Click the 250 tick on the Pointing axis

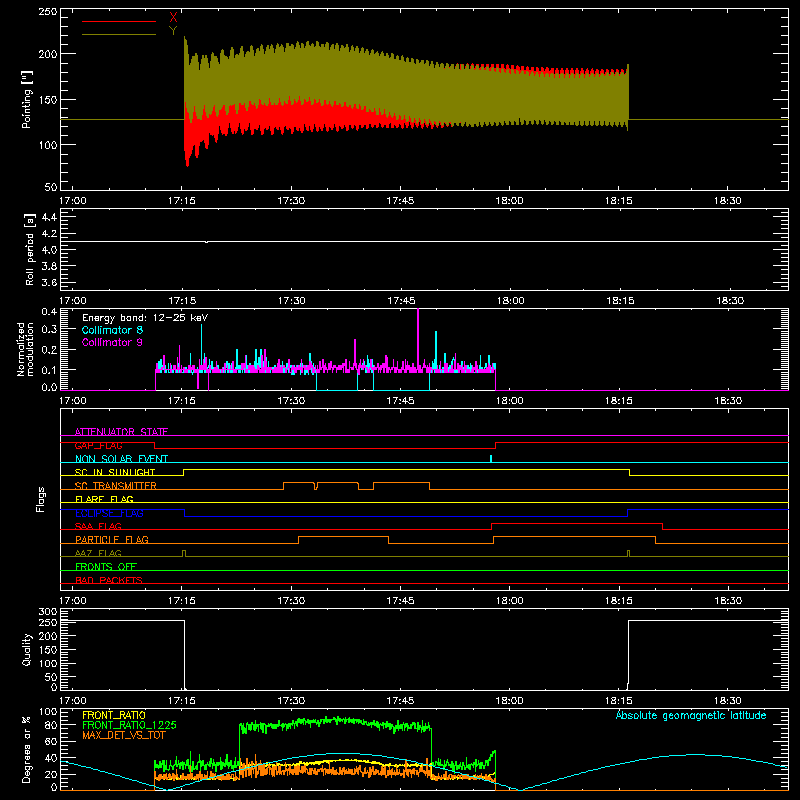click(48, 11)
